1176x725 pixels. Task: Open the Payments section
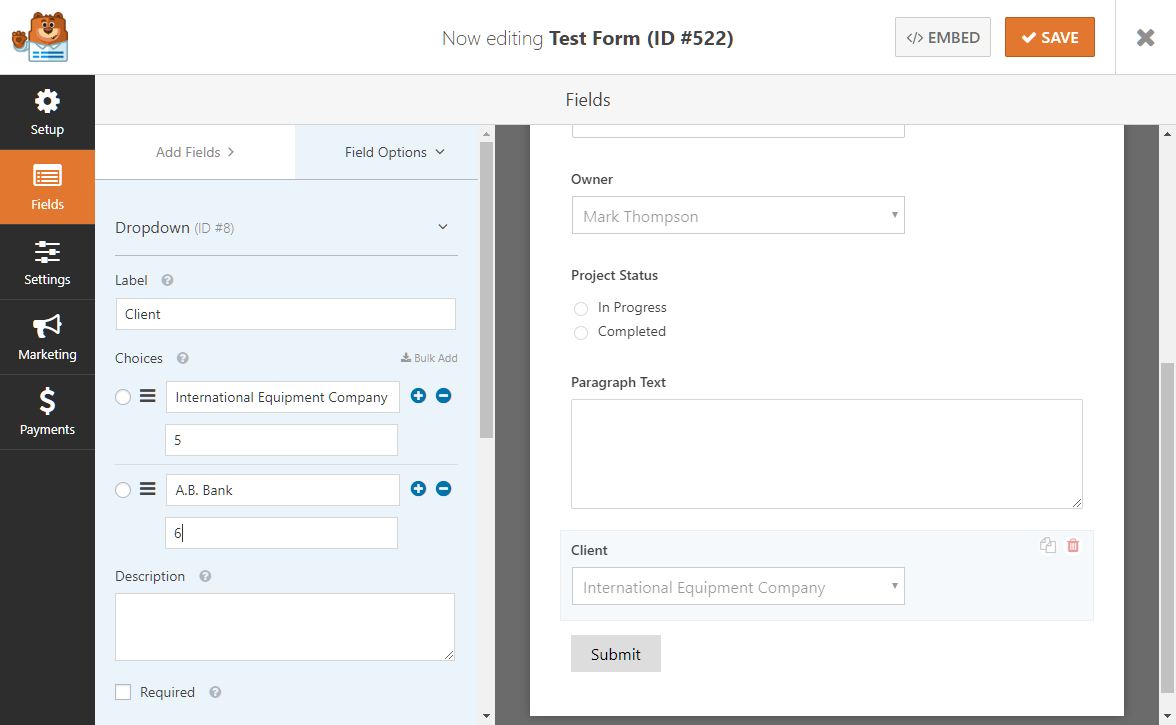47,412
